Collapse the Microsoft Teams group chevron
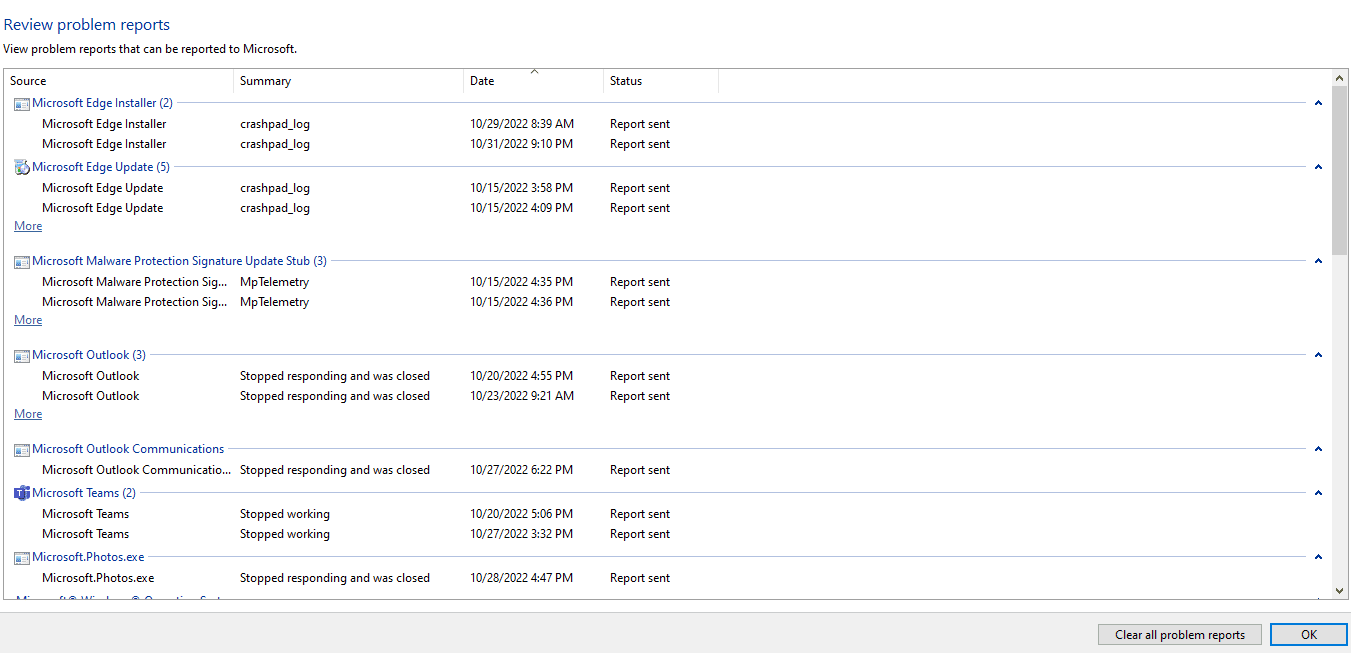The height and width of the screenshot is (653, 1351). pos(1318,493)
